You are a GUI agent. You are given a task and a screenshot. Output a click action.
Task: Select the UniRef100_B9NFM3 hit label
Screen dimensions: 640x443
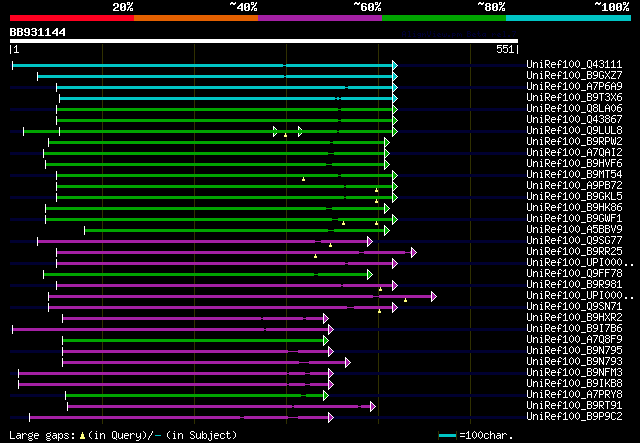(574, 373)
